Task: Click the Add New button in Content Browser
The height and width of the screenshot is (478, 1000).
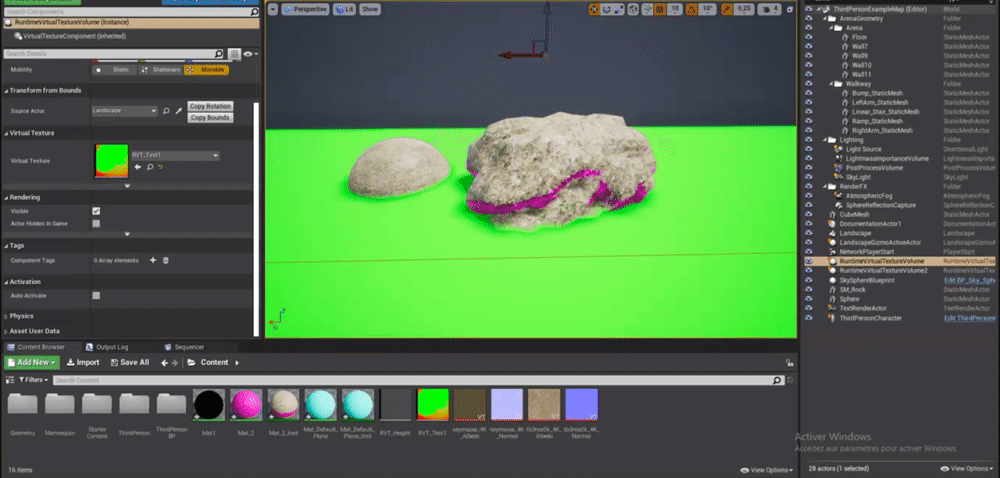Action: (x=30, y=362)
